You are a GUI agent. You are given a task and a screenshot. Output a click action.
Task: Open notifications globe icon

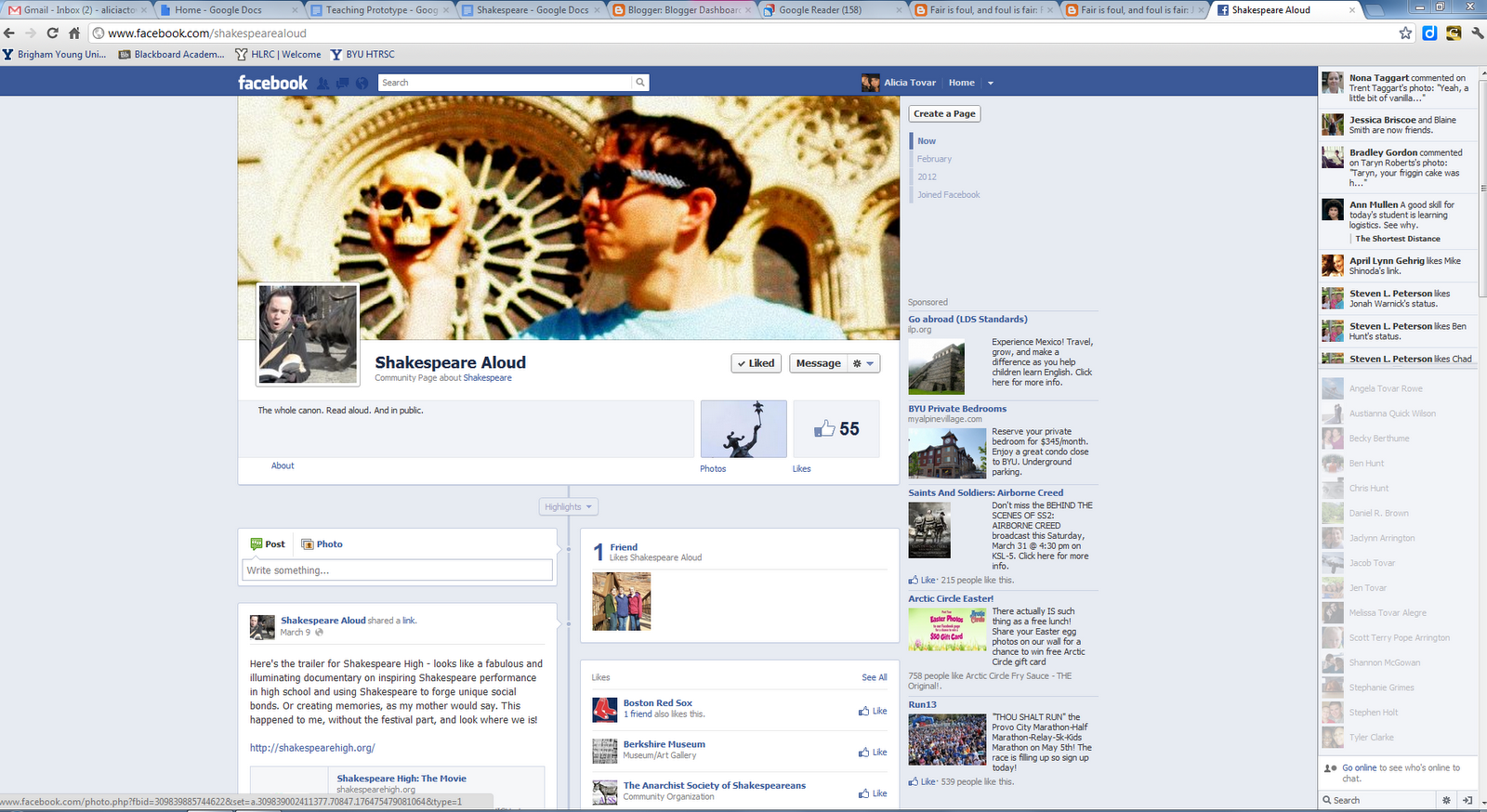pos(362,83)
